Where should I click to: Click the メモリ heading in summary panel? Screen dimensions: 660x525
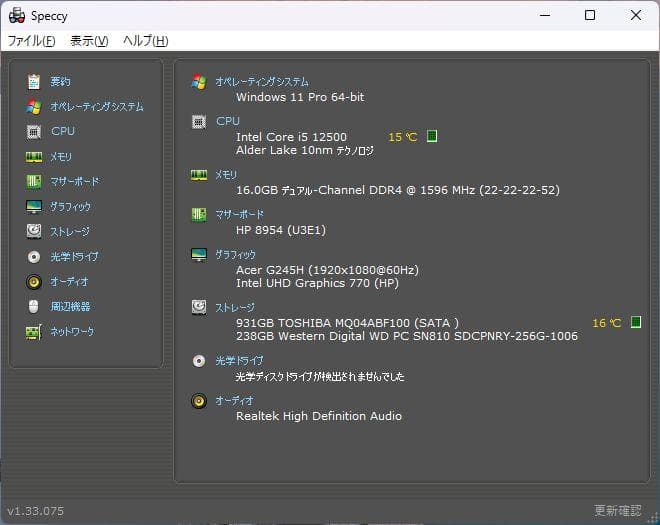click(226, 175)
